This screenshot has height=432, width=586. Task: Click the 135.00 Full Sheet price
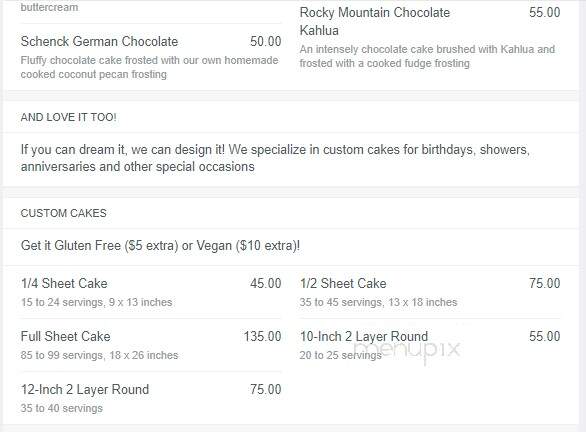[262, 336]
